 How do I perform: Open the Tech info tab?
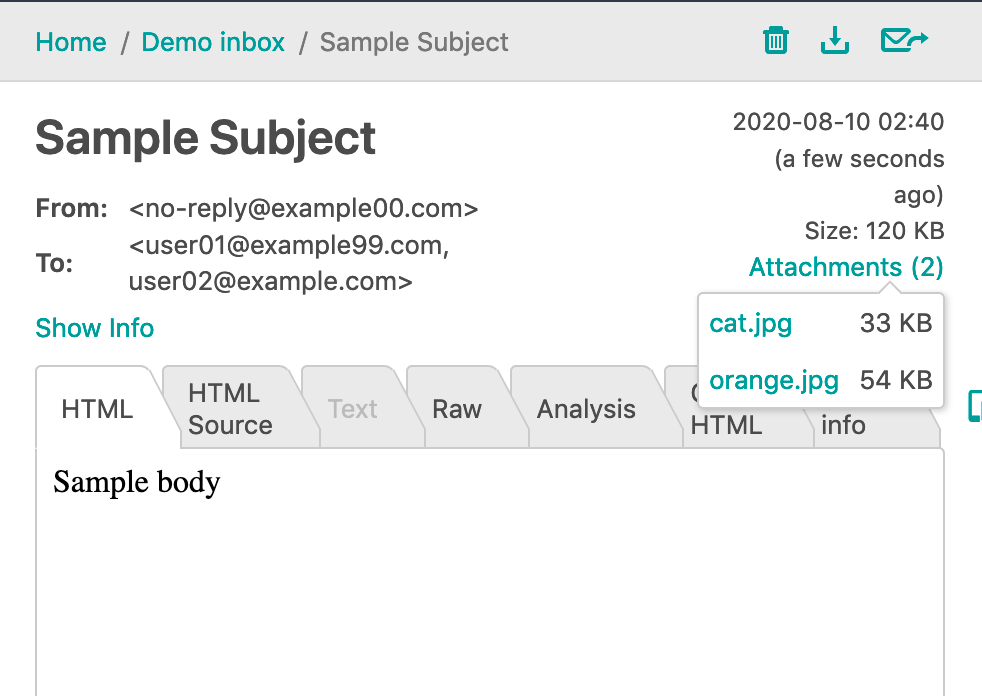(843, 426)
